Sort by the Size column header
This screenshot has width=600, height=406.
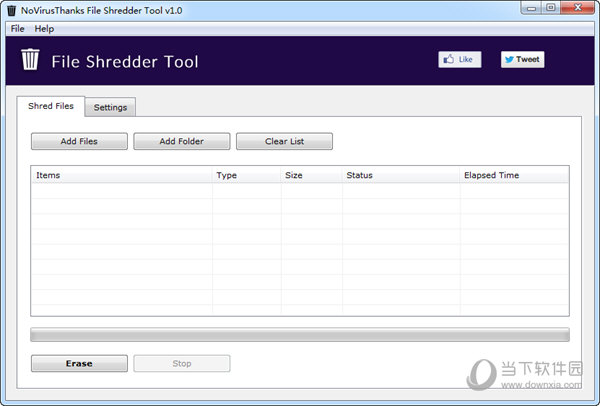point(311,175)
